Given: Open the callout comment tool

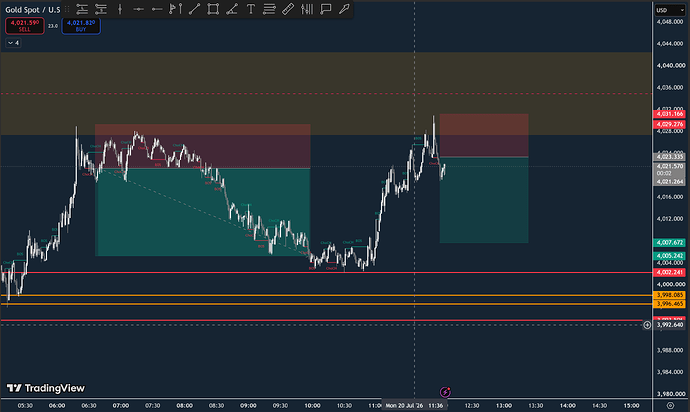Looking at the screenshot, I should [x=326, y=9].
